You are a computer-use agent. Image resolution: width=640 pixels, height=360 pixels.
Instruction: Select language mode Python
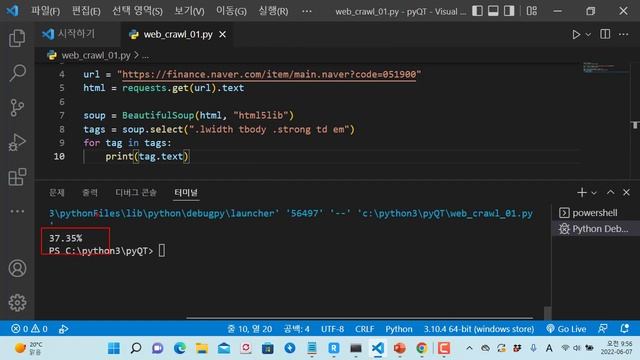coord(399,329)
